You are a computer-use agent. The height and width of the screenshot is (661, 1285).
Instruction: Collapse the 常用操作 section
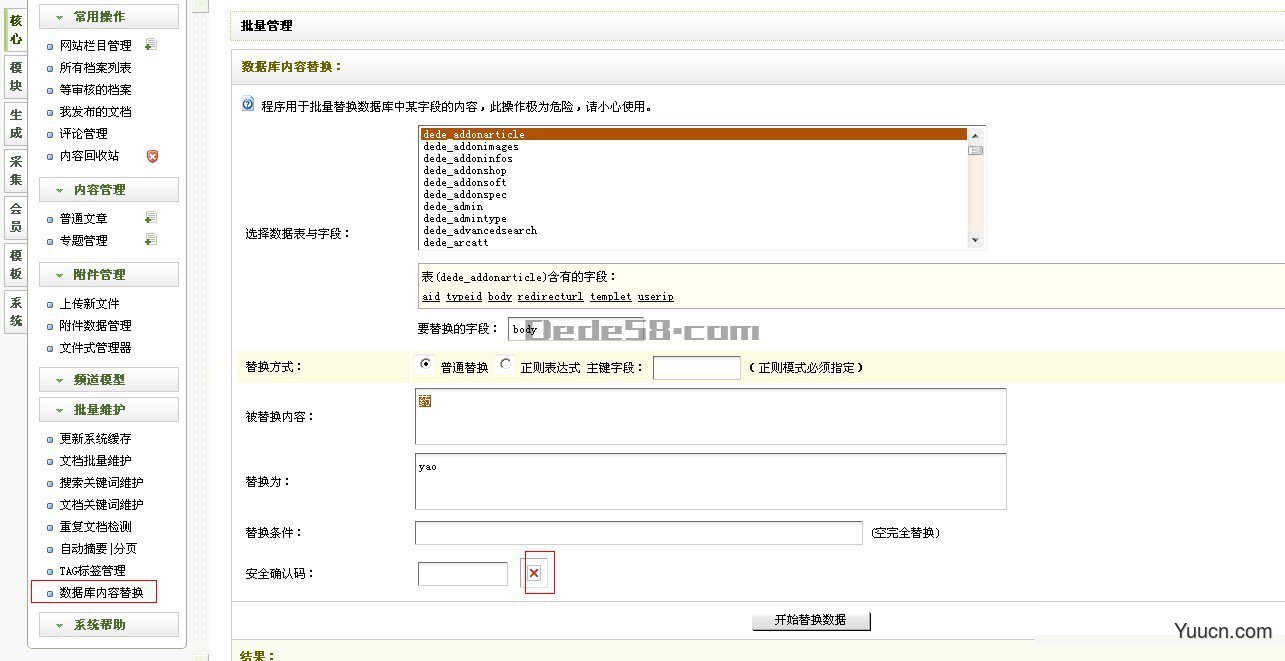(x=109, y=16)
